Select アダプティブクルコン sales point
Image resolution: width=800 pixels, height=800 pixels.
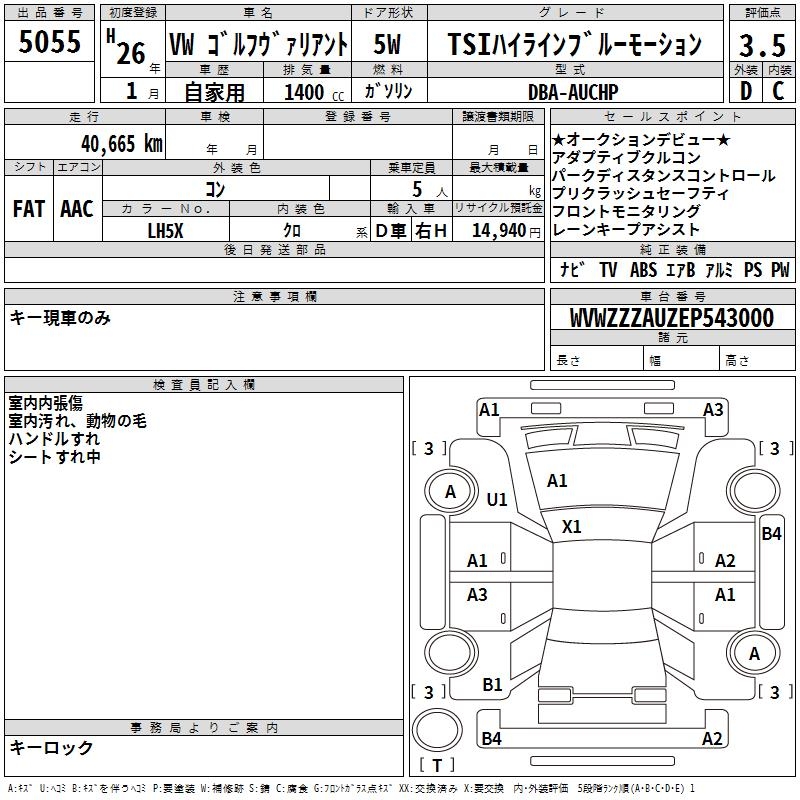point(626,157)
